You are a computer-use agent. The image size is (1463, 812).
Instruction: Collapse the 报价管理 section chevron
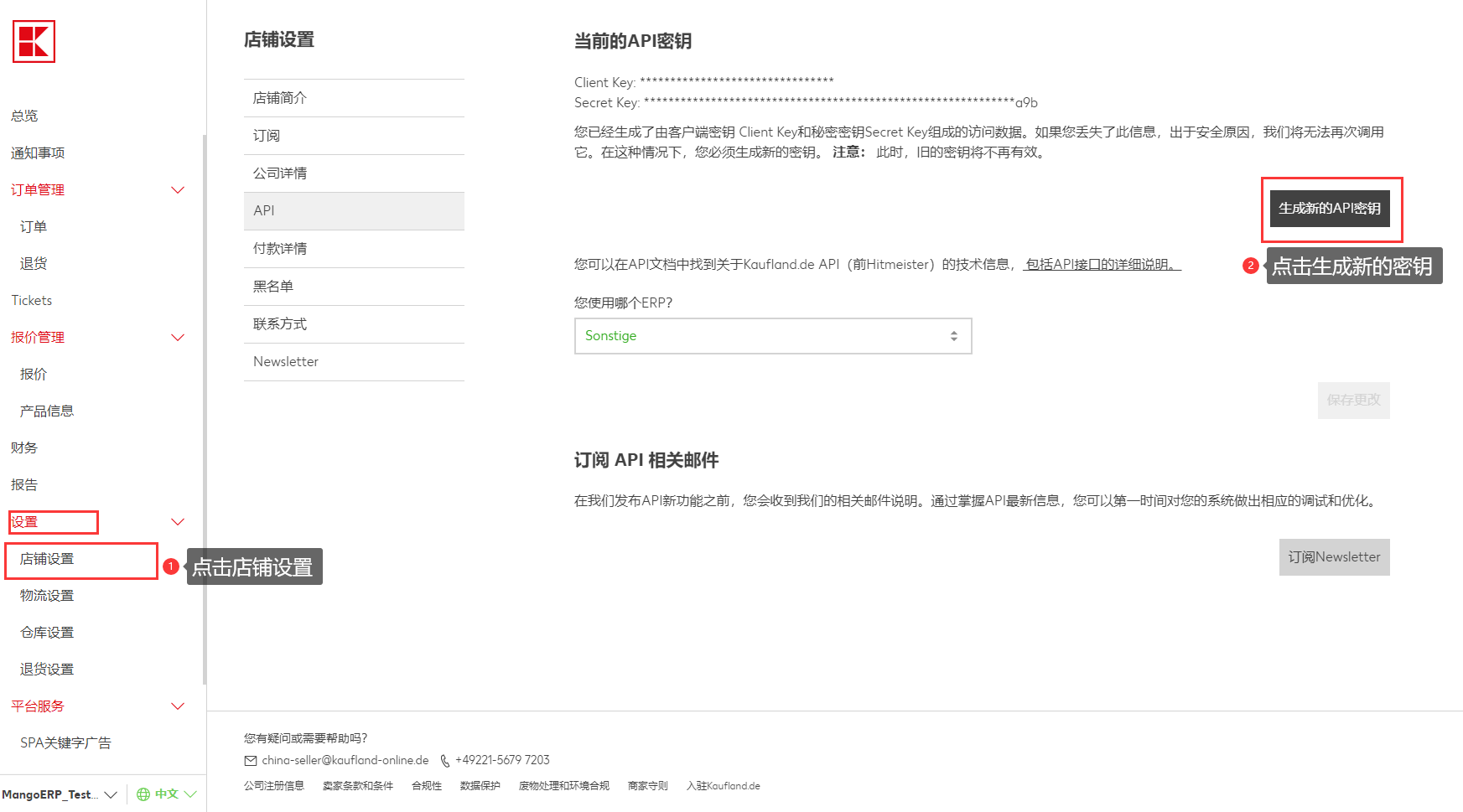[178, 338]
